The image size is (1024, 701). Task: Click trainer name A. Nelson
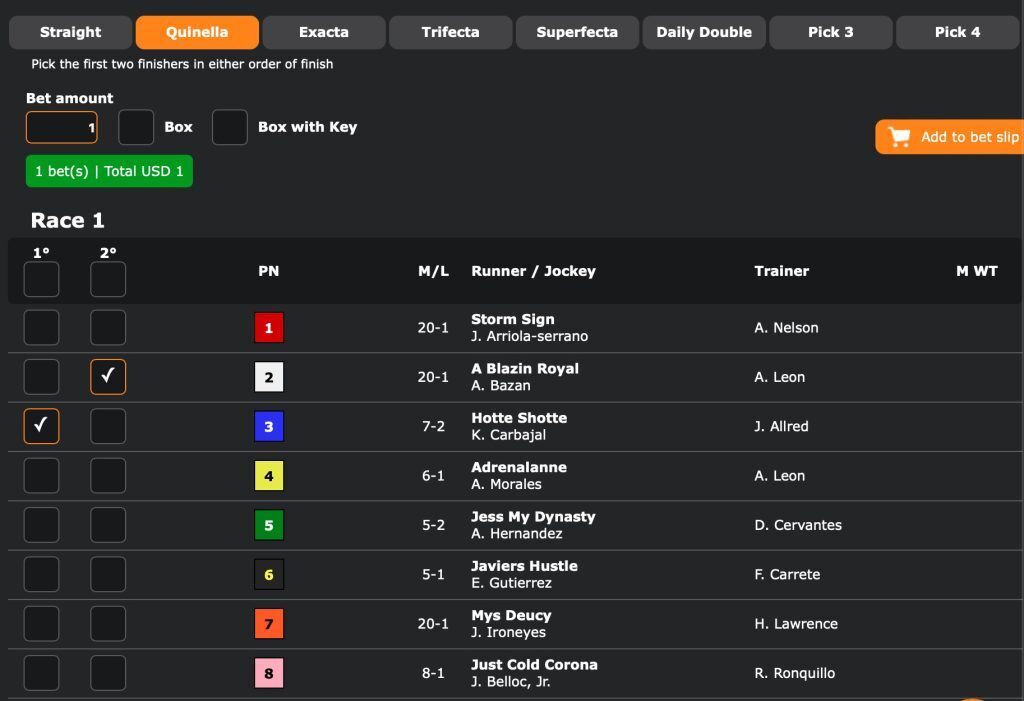point(786,328)
